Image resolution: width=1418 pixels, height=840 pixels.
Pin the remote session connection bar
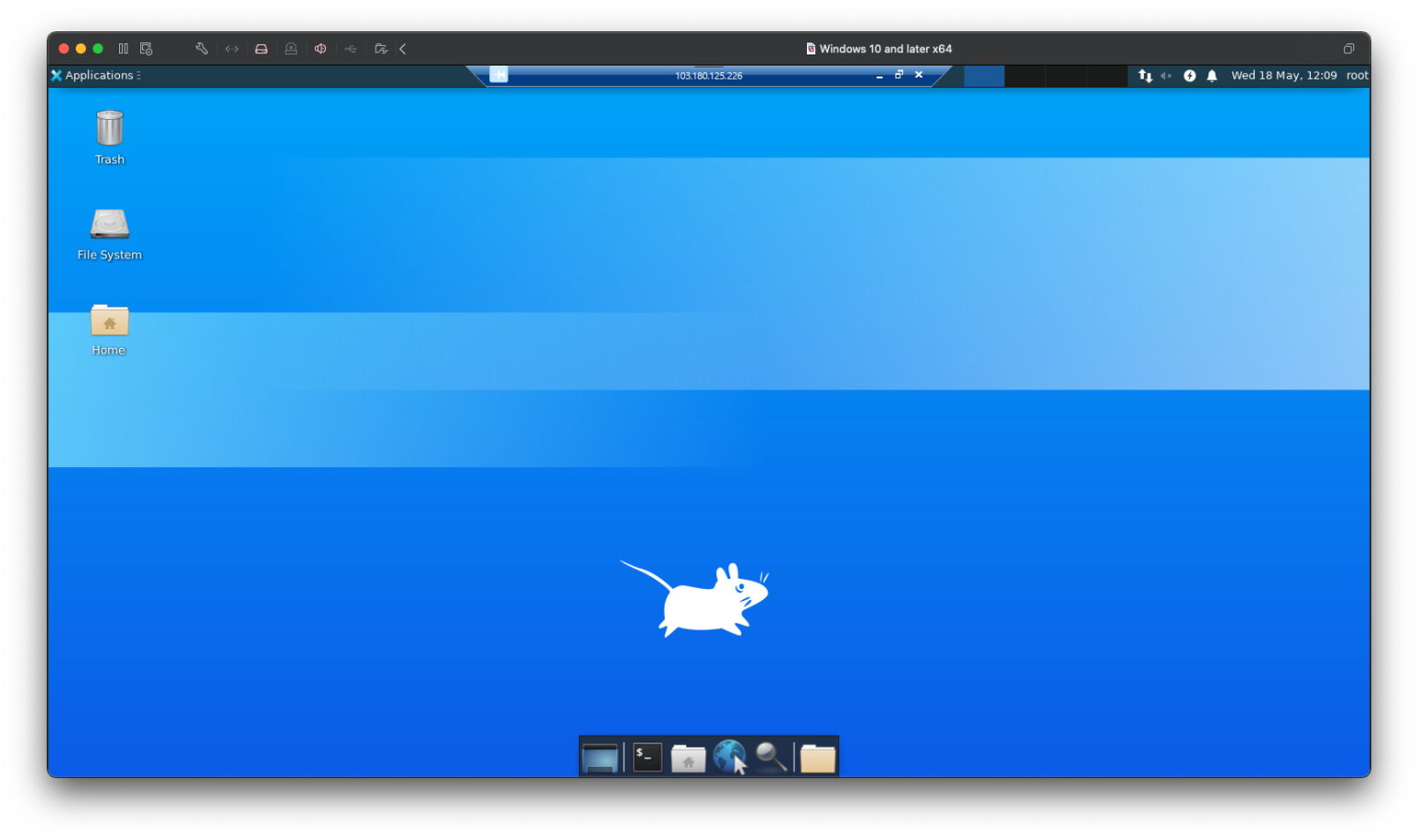(499, 75)
